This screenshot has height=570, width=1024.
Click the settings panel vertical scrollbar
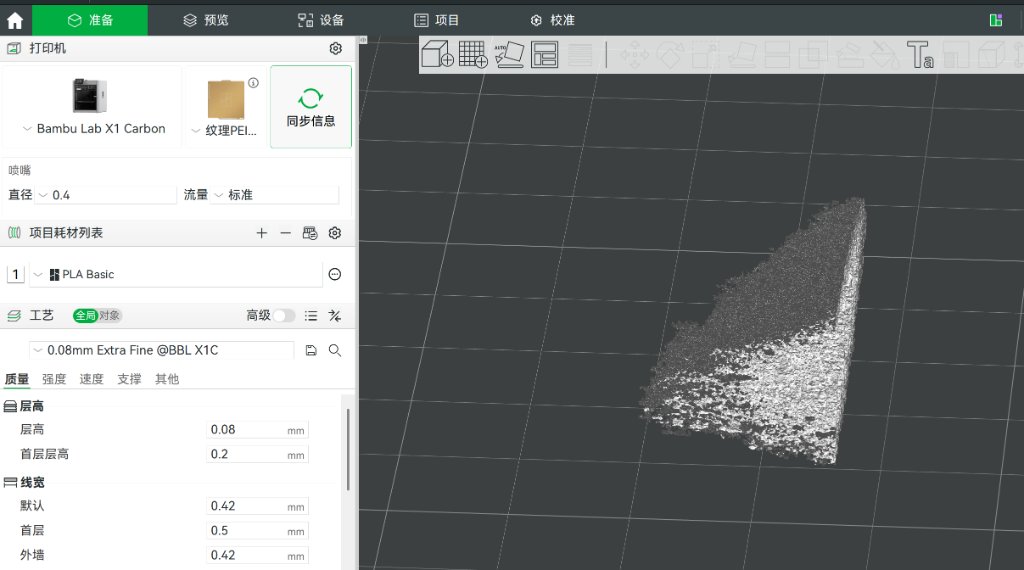[348, 449]
